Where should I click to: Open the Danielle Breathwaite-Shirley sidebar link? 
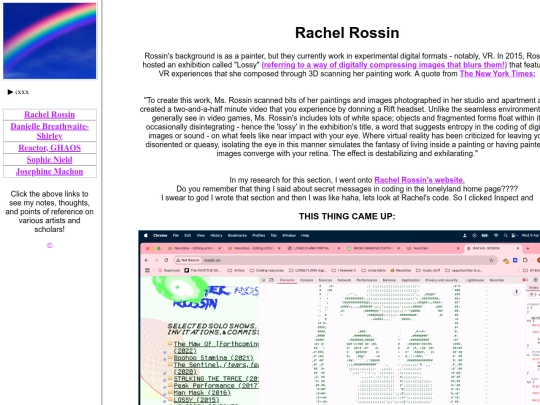50,131
